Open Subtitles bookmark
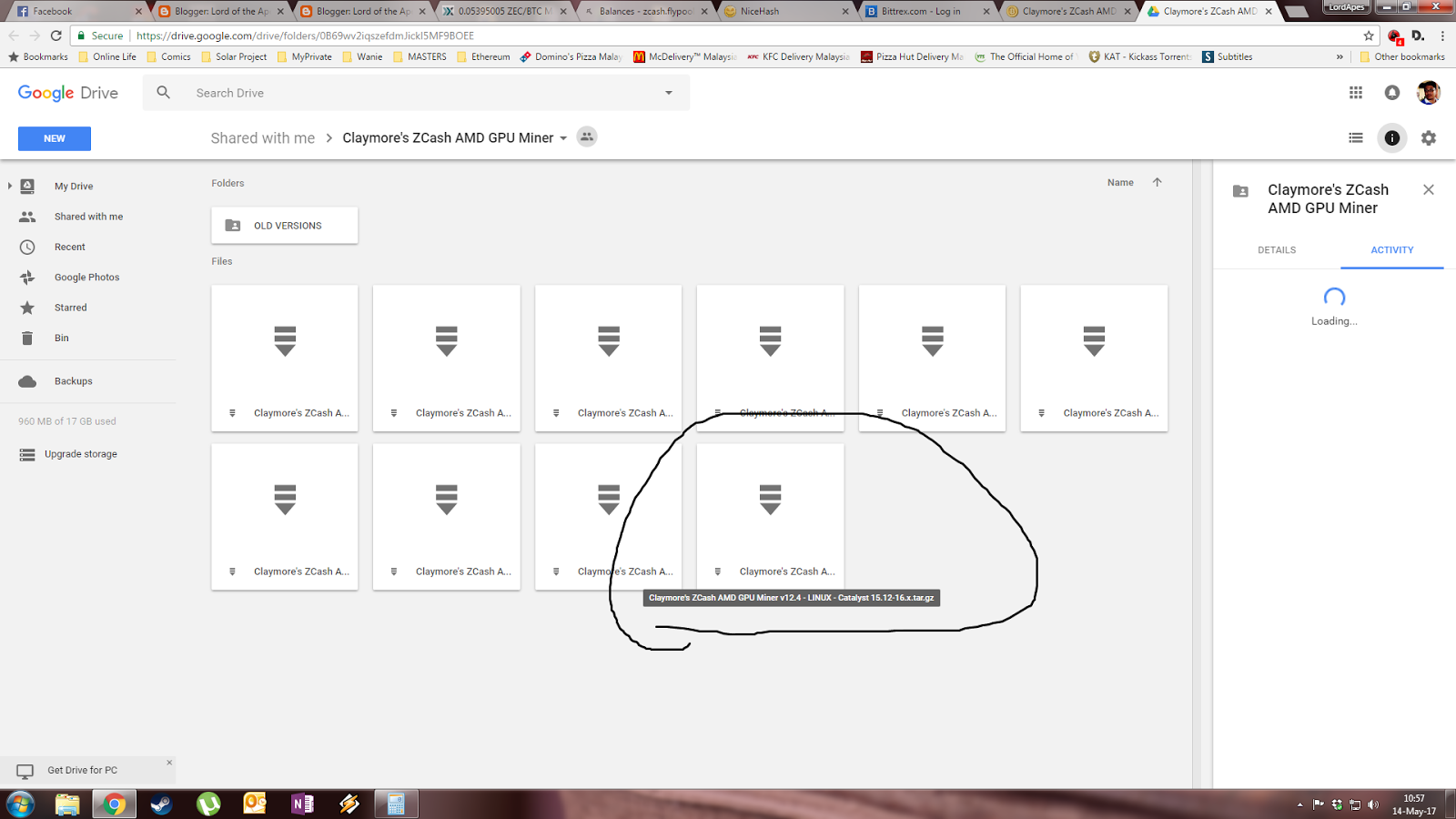This screenshot has width=1456, height=819. (1228, 56)
